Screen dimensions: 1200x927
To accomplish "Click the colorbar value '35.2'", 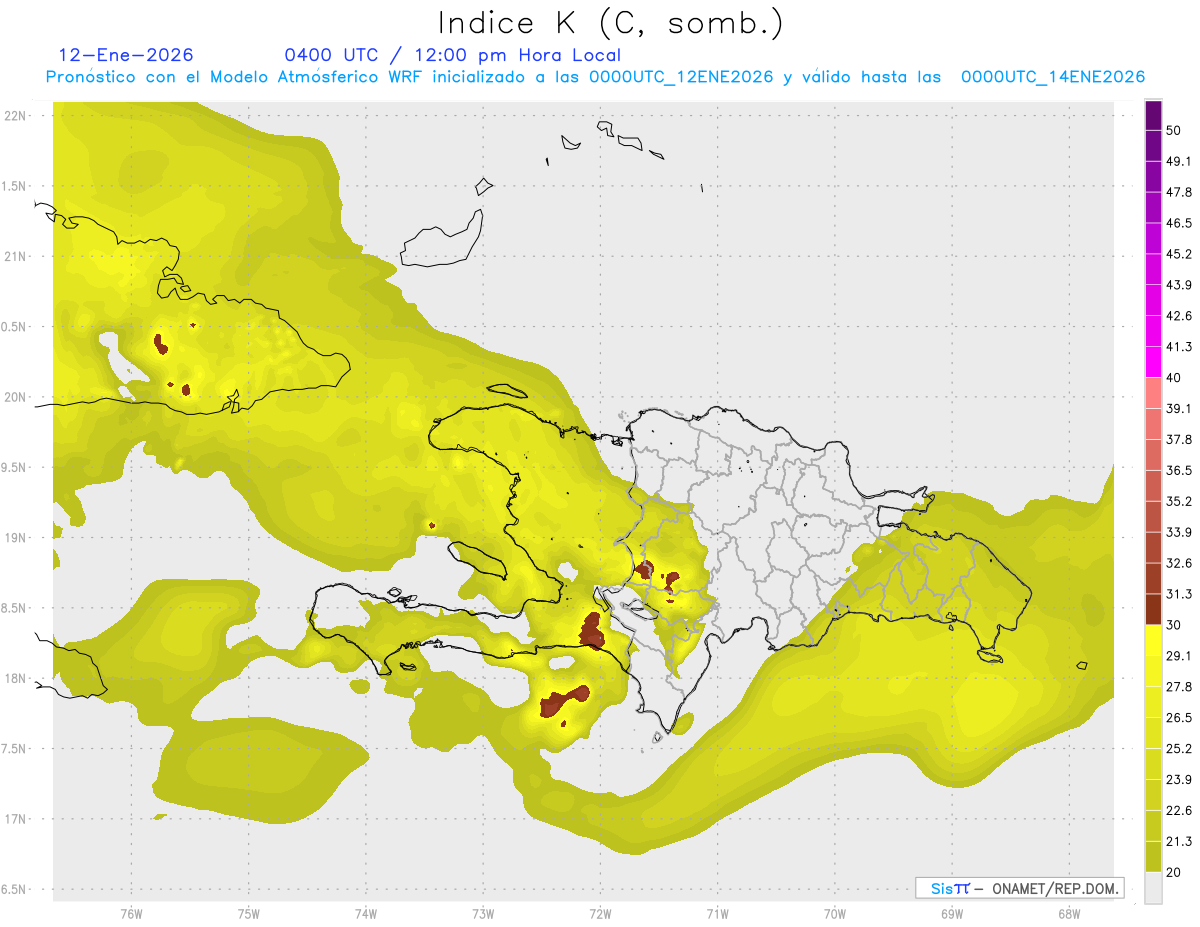I will point(1179,501).
